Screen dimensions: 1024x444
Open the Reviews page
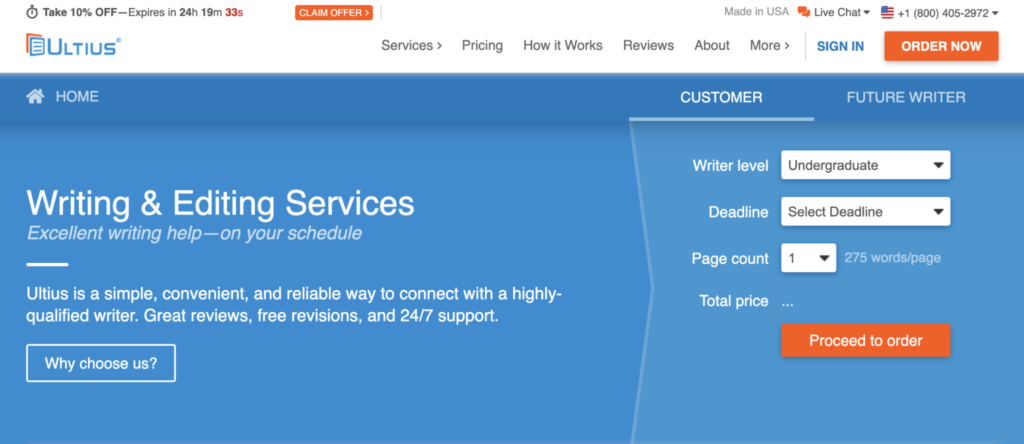click(648, 46)
